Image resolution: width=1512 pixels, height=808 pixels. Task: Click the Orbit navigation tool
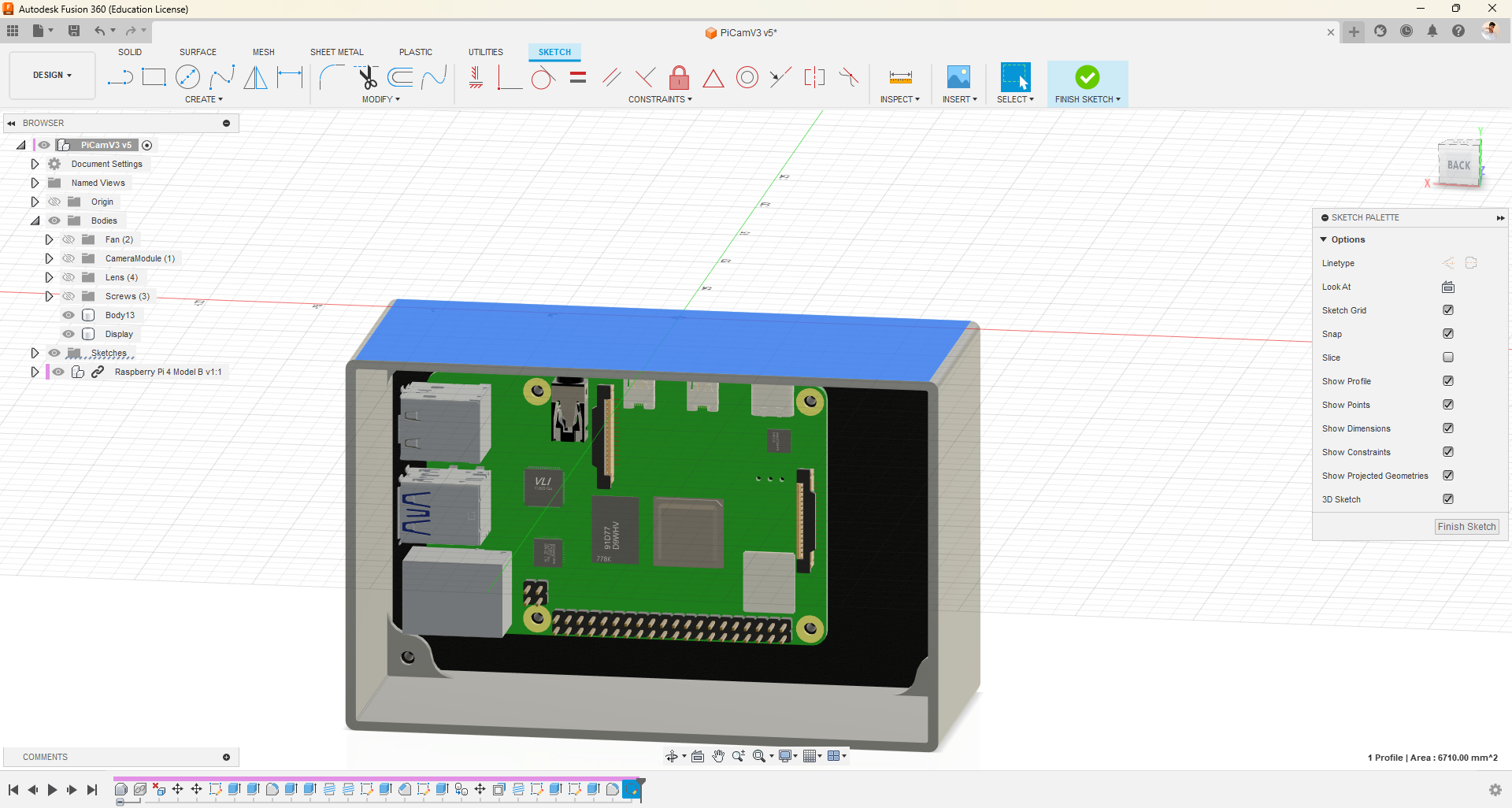(672, 756)
